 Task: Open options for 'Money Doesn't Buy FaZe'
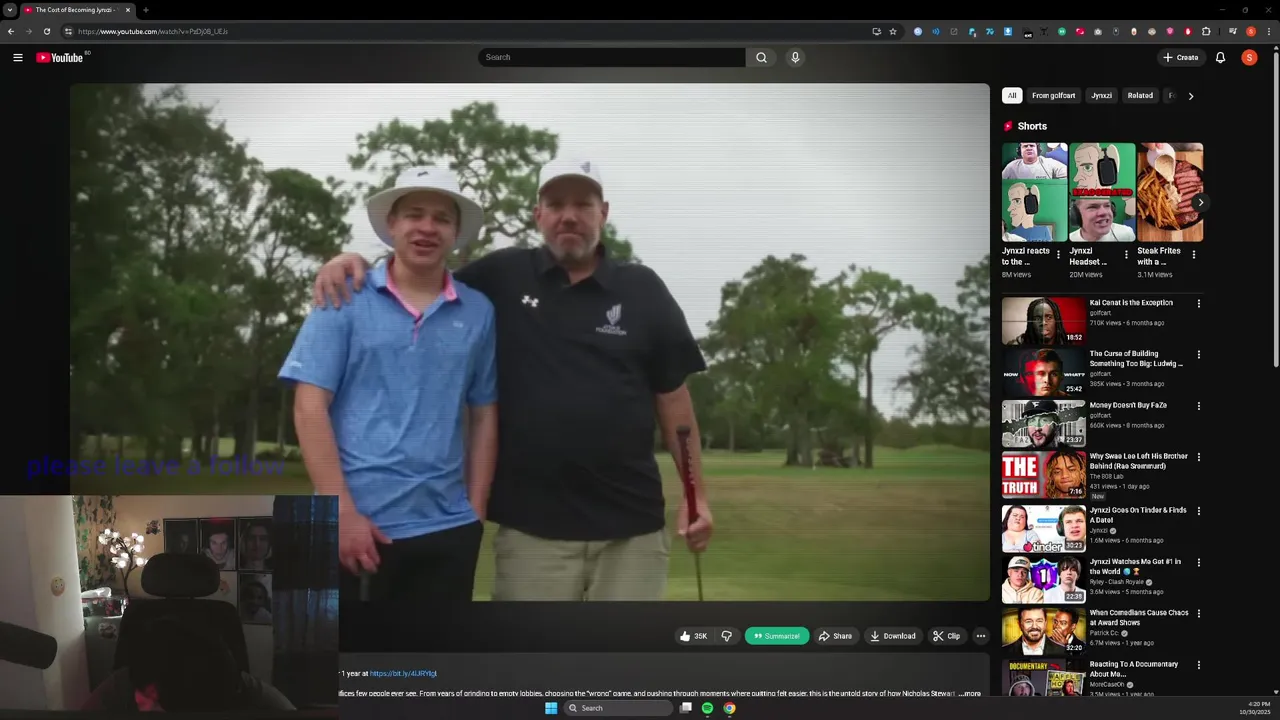click(x=1198, y=406)
